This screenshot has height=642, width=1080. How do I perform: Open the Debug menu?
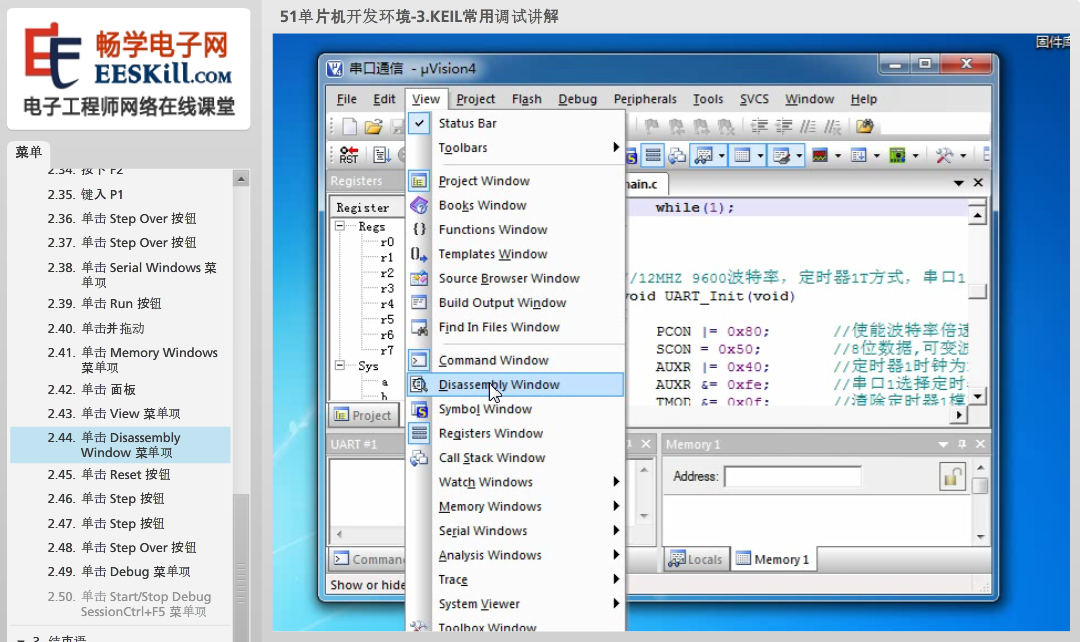(x=577, y=99)
